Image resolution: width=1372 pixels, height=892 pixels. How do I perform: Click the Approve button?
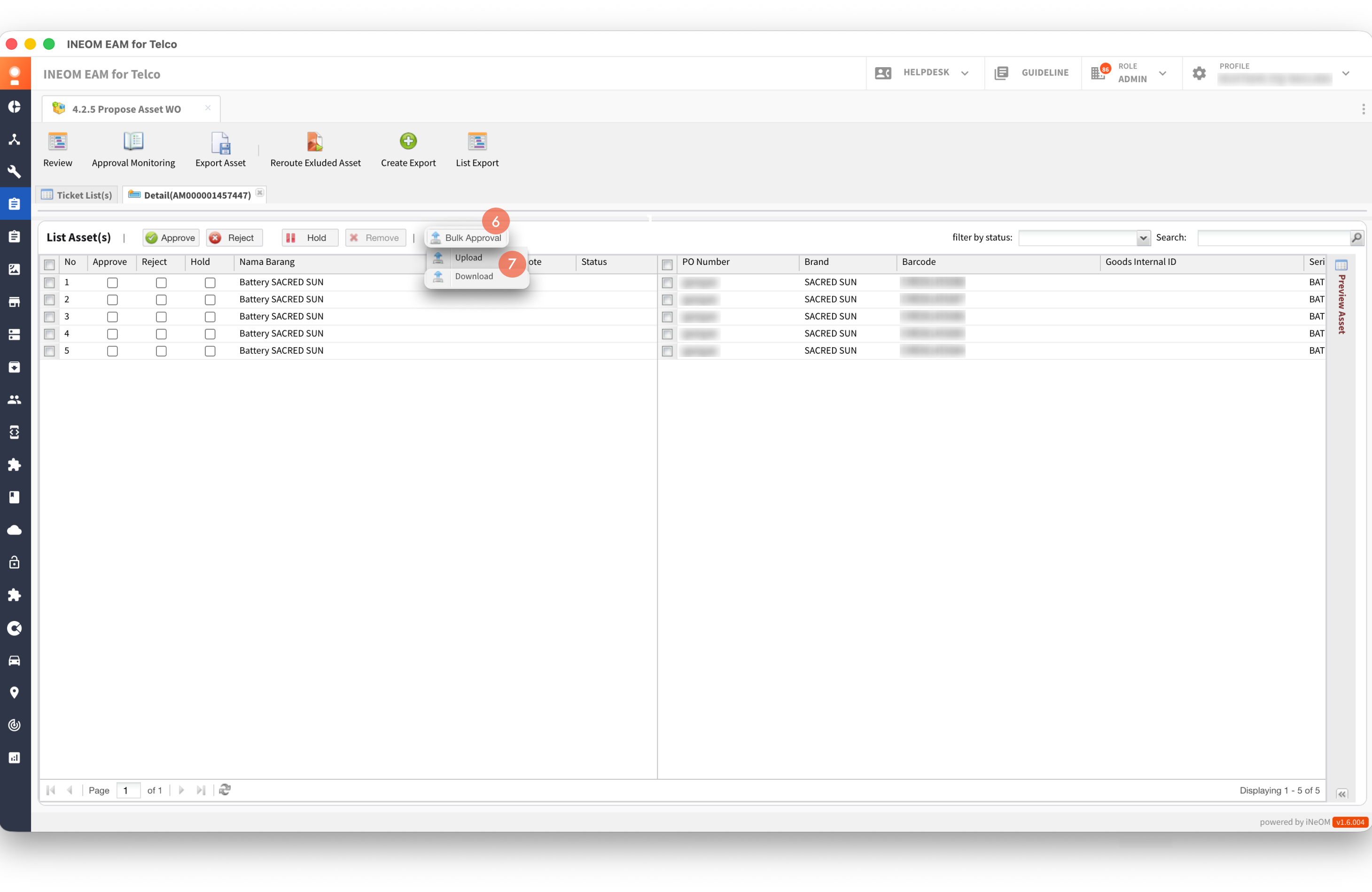click(171, 238)
